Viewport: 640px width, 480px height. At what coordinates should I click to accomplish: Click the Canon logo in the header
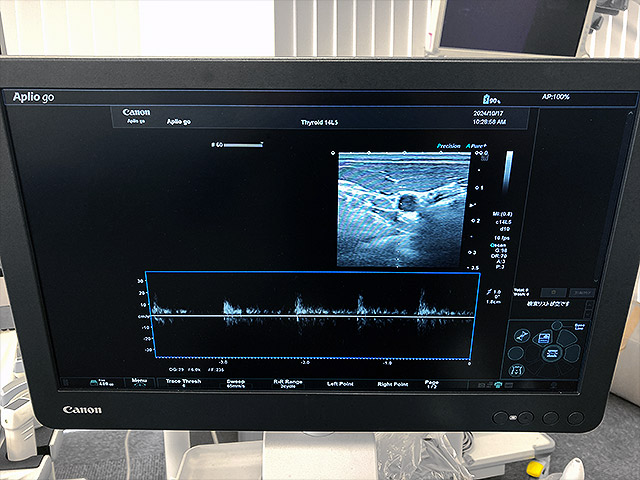(x=136, y=112)
